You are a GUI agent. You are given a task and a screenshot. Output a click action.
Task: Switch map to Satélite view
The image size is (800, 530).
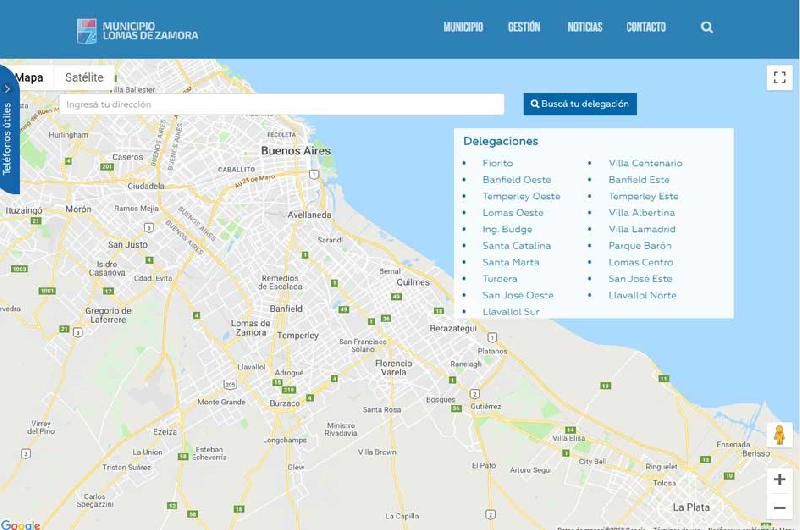[x=84, y=78]
